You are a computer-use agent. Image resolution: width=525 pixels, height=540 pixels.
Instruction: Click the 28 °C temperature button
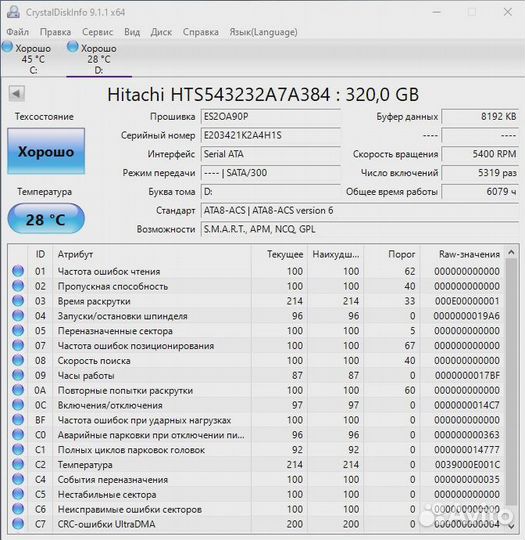pyautogui.click(x=46, y=219)
